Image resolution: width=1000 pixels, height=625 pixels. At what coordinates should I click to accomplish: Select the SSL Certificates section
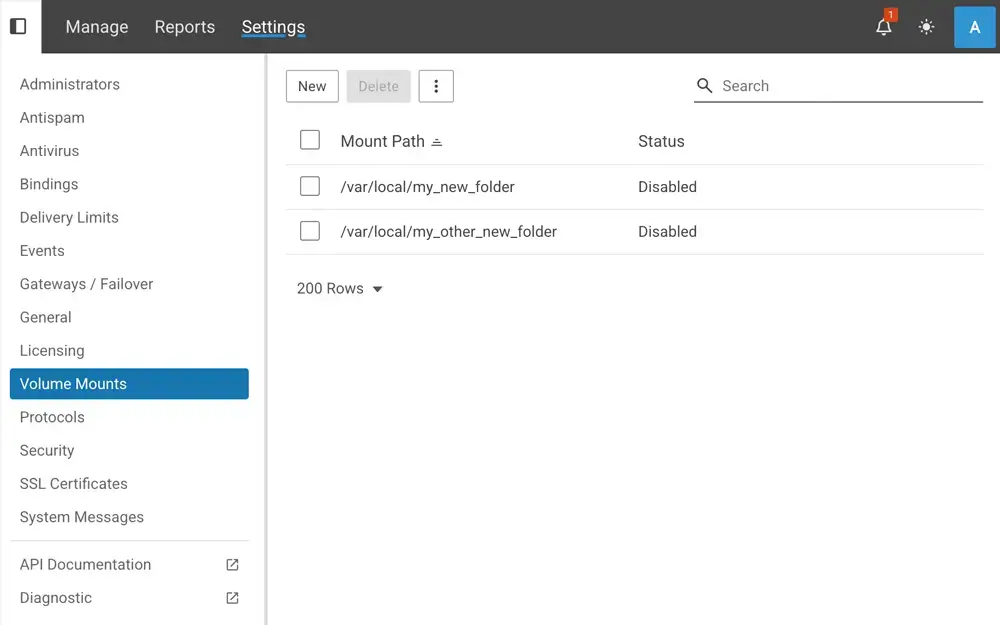(73, 483)
